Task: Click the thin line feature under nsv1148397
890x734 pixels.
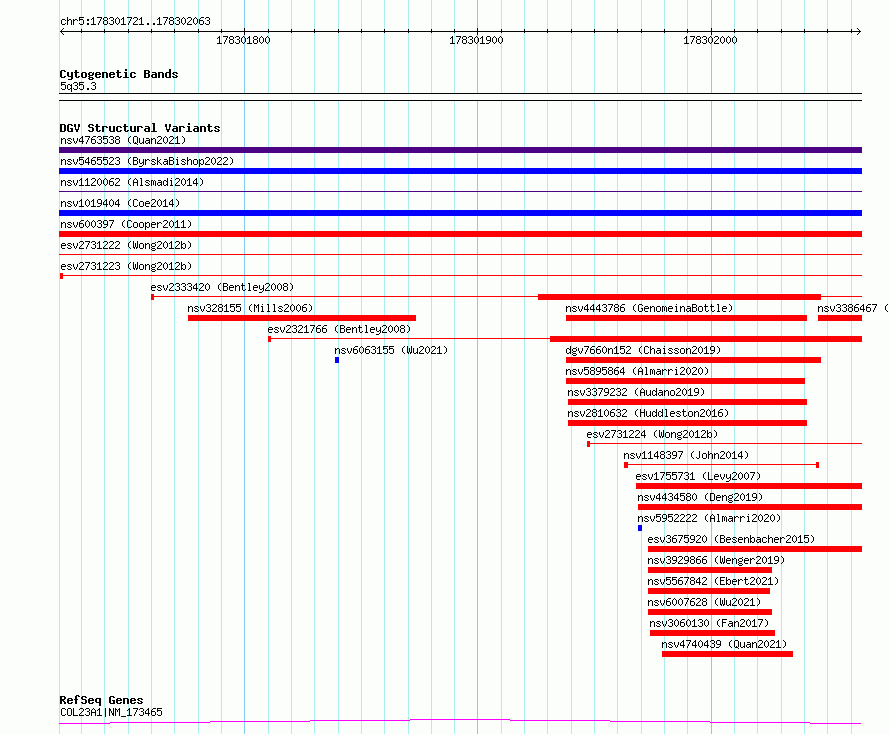Action: pyautogui.click(x=721, y=465)
